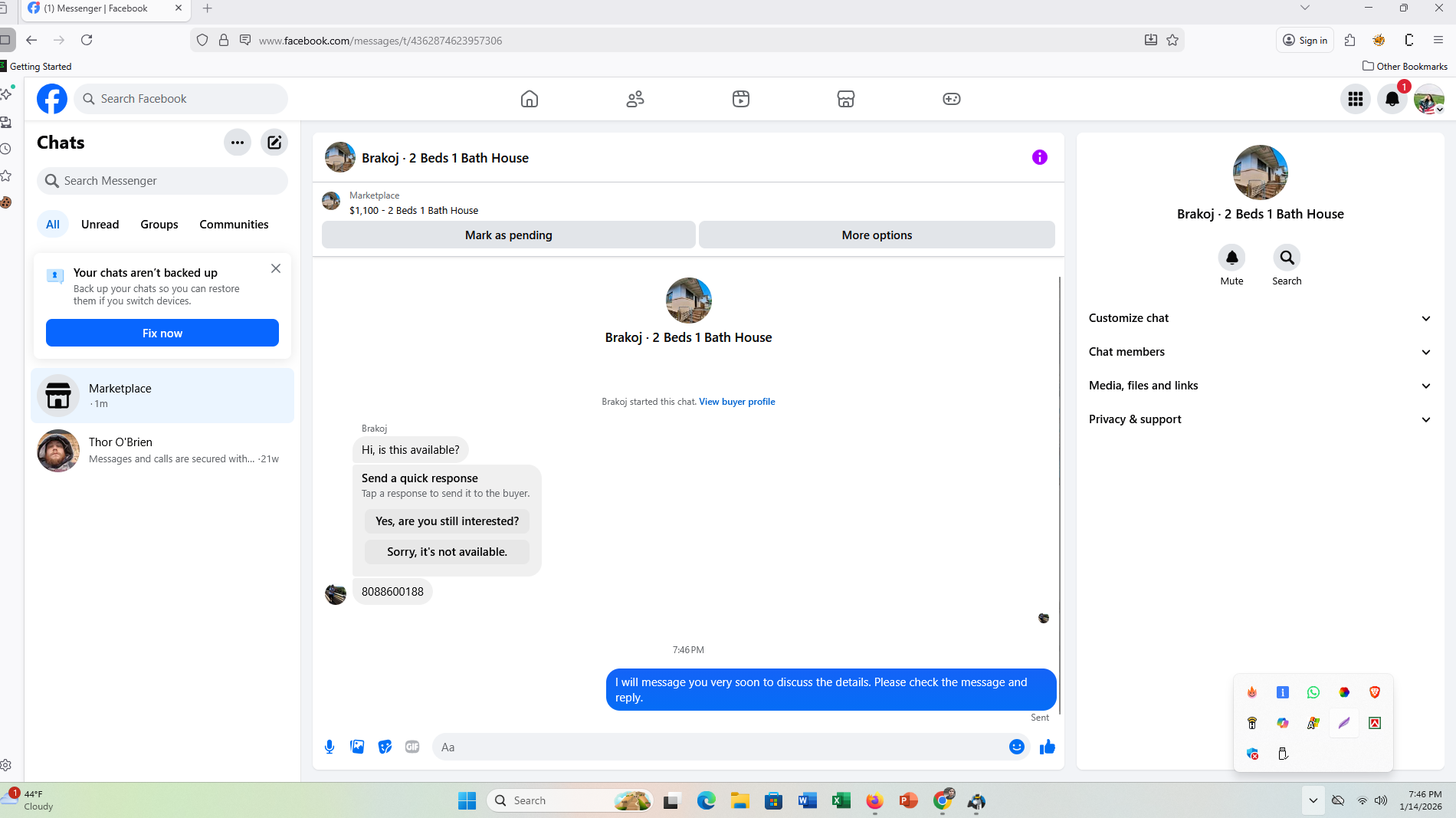Image resolution: width=1456 pixels, height=818 pixels.
Task: Open browser extensions puzzle icon
Action: pyautogui.click(x=1350, y=40)
